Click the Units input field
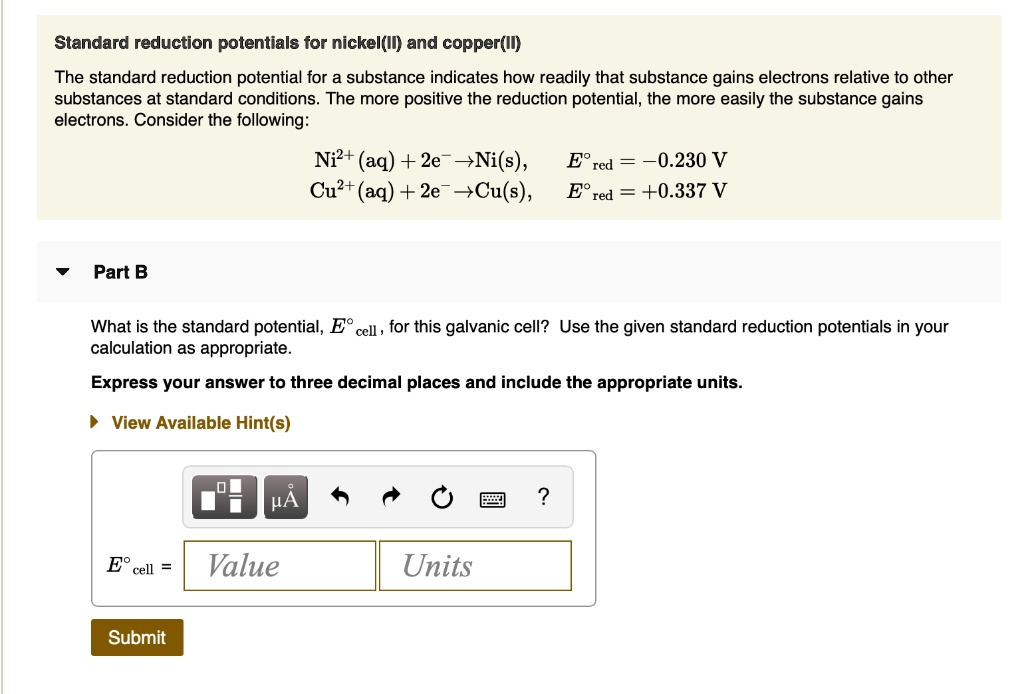Screen dimensions: 1024x694 click(474, 566)
